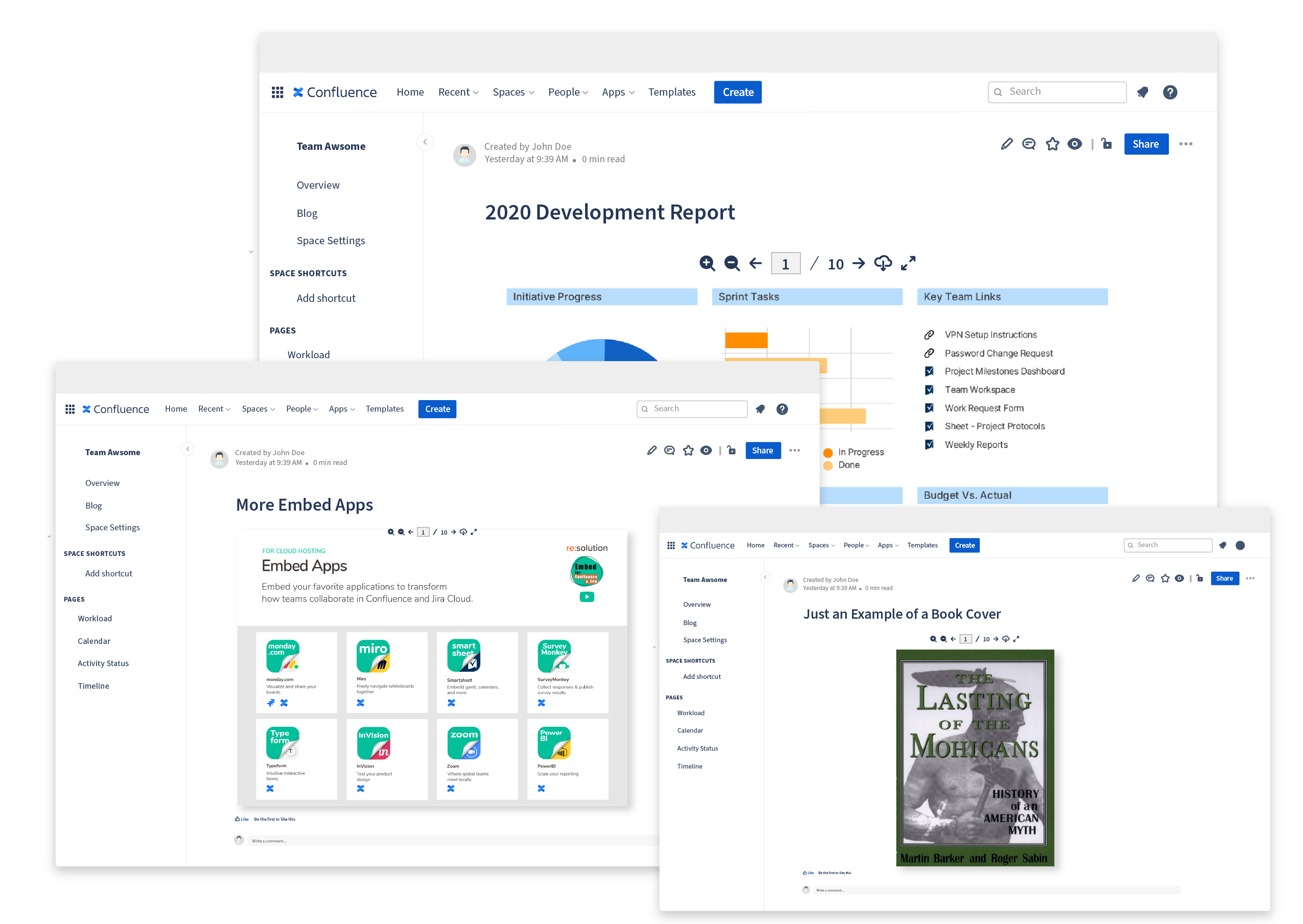Like the More Embed Apps page

coord(242,819)
